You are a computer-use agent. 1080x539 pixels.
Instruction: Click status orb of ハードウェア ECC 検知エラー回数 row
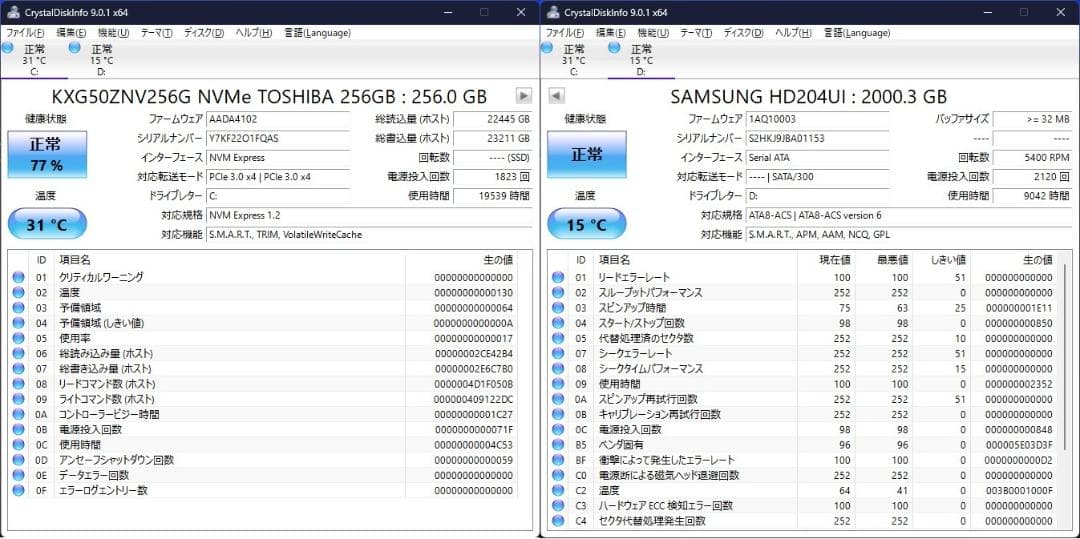558,505
